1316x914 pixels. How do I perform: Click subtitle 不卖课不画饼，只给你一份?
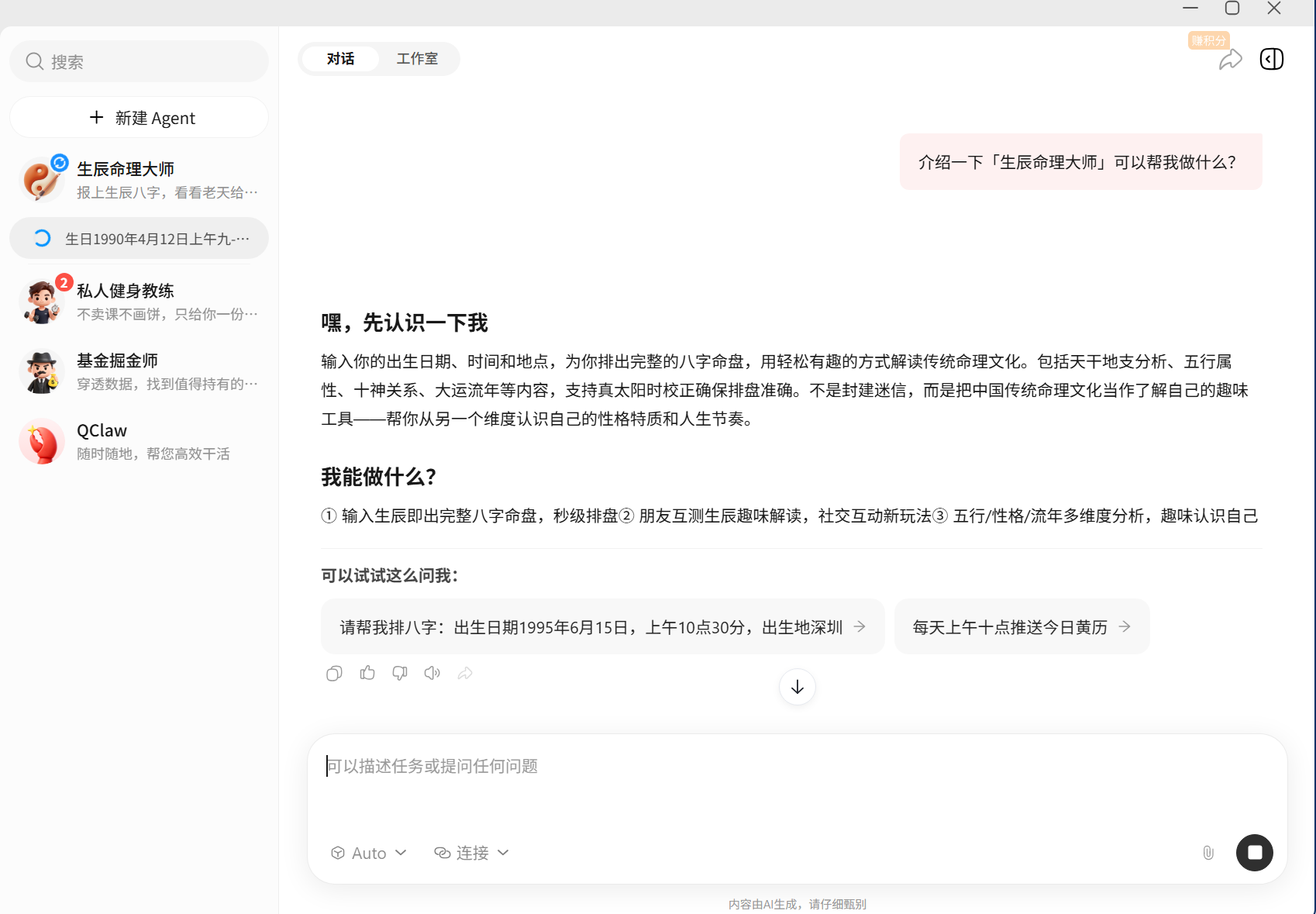[167, 314]
